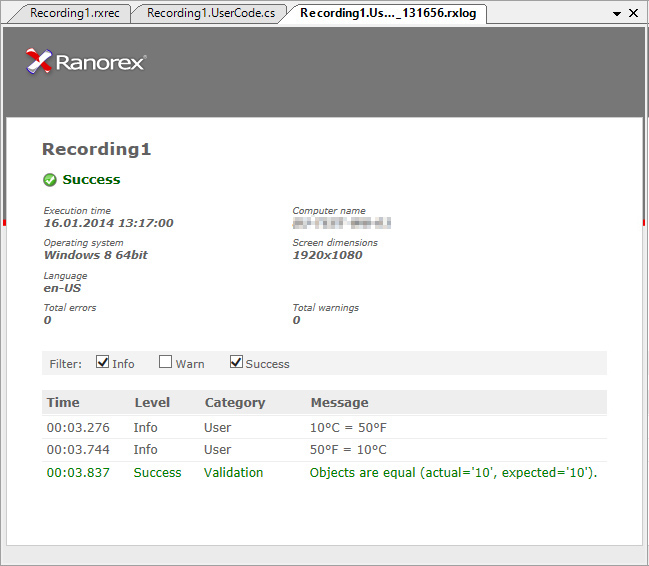
Task: Select the log time 00:03.837
Action: (78, 472)
